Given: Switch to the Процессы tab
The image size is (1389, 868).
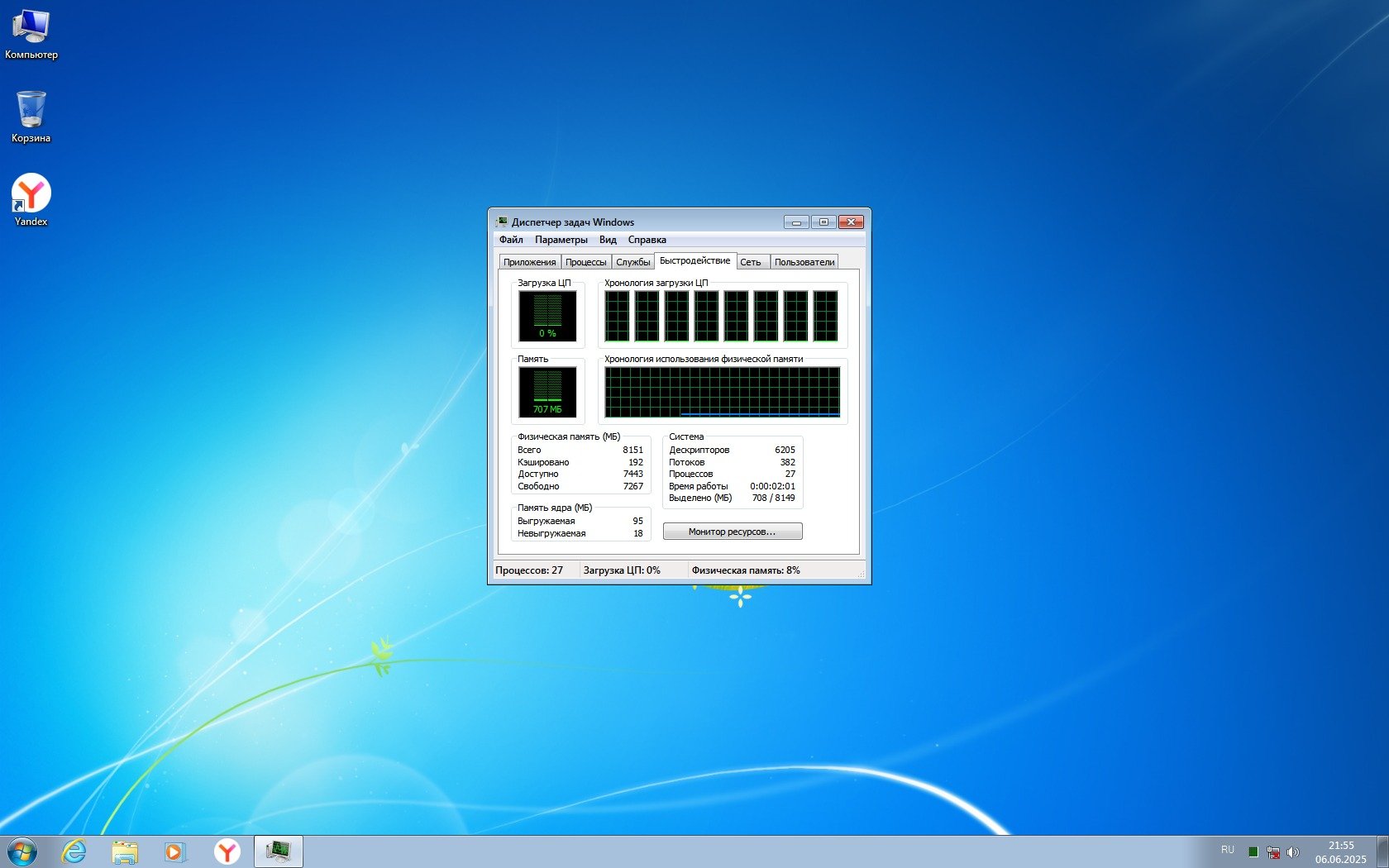Looking at the screenshot, I should 585,262.
